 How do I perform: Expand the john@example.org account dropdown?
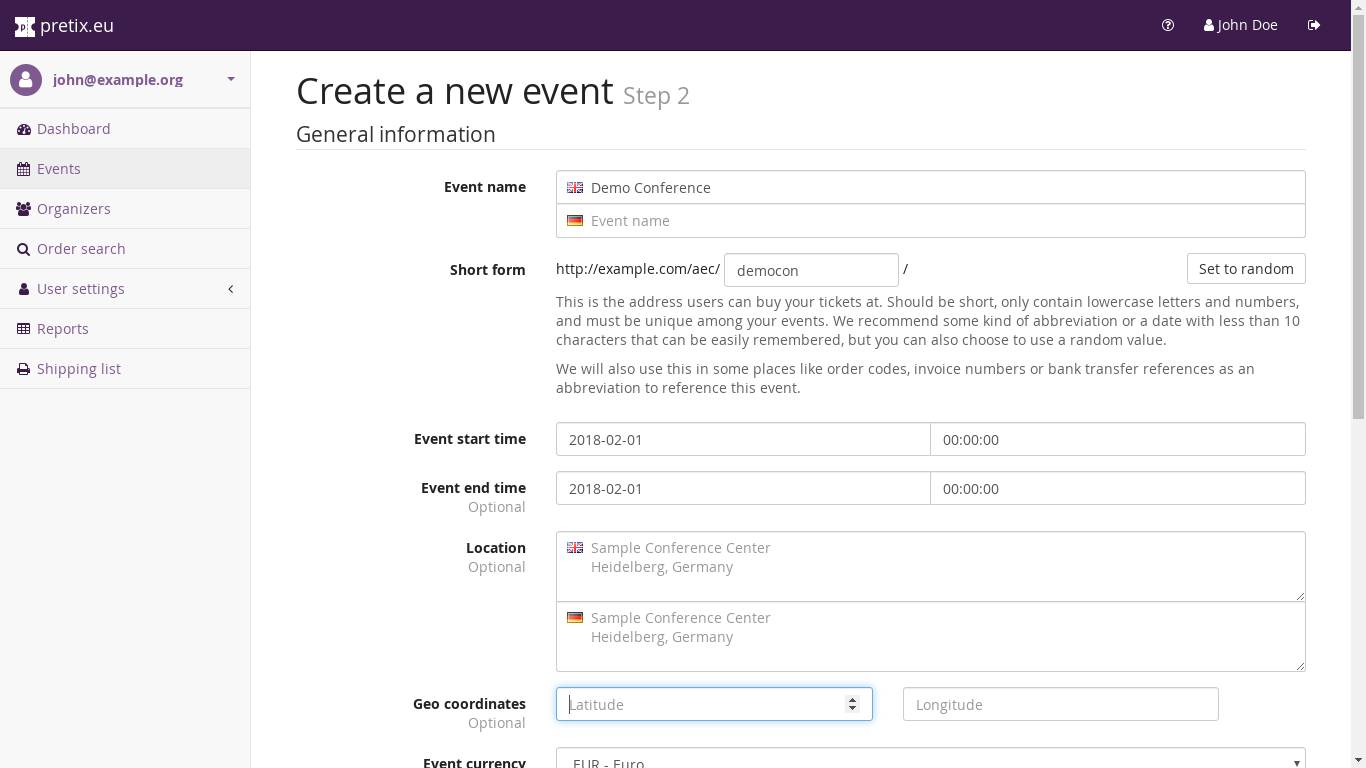tap(230, 79)
